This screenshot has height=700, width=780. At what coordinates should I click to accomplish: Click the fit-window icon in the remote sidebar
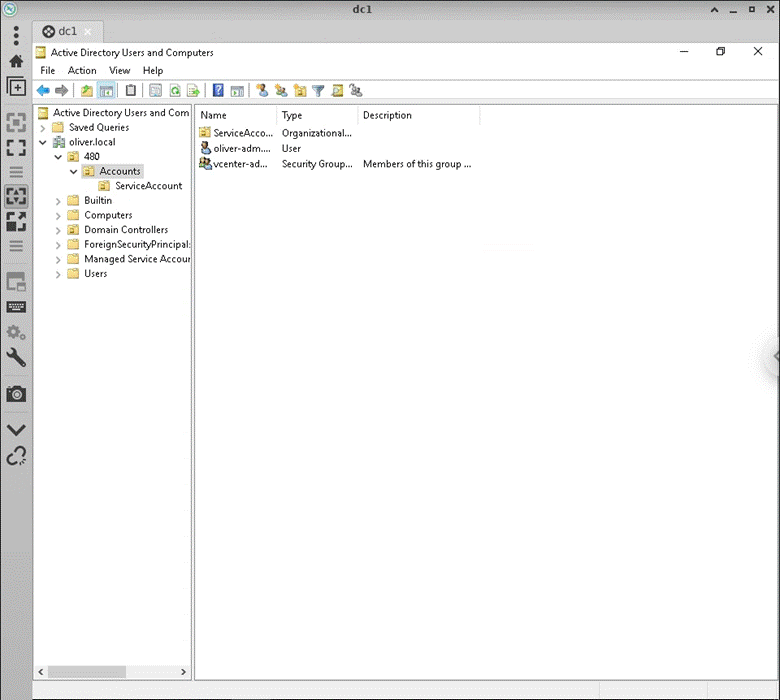tap(16, 122)
